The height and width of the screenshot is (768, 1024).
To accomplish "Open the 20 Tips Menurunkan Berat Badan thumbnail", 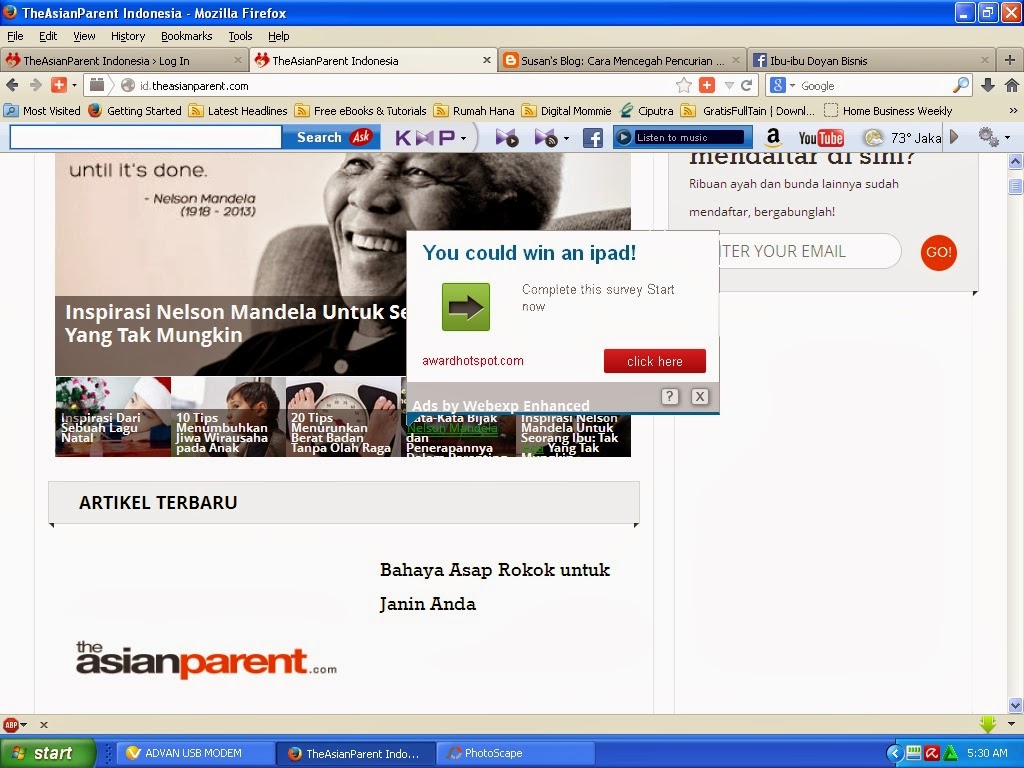I will click(x=343, y=417).
